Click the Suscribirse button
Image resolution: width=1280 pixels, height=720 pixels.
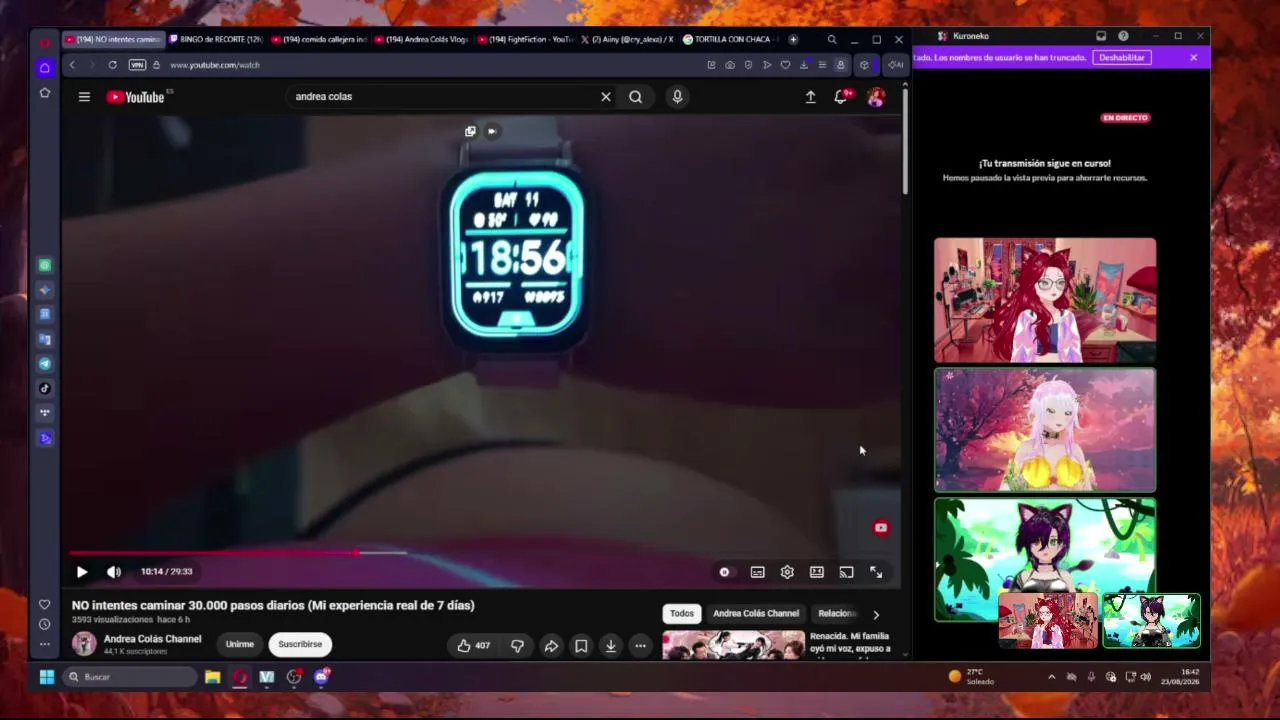tap(300, 644)
